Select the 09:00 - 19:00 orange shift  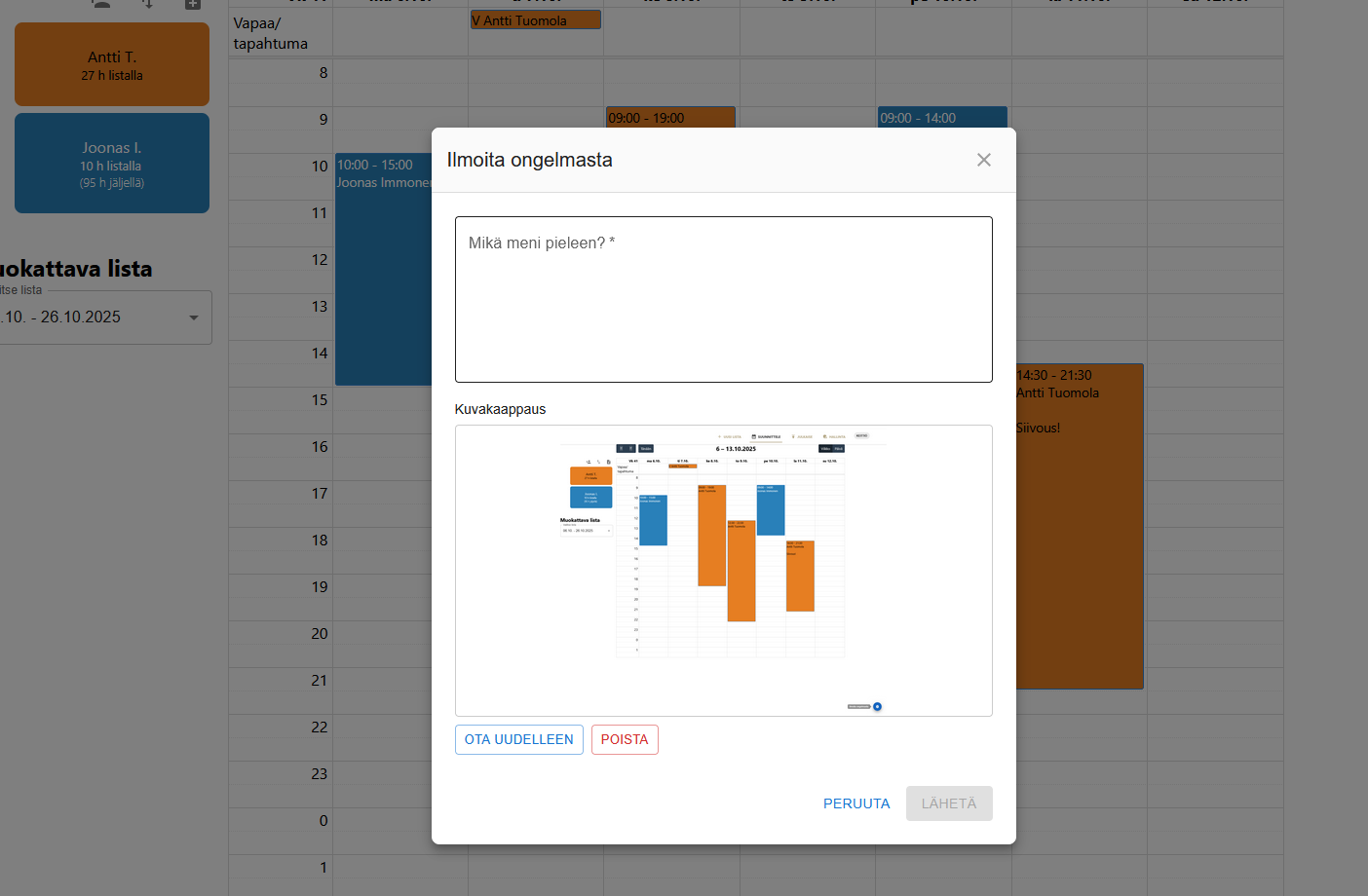[x=670, y=118]
